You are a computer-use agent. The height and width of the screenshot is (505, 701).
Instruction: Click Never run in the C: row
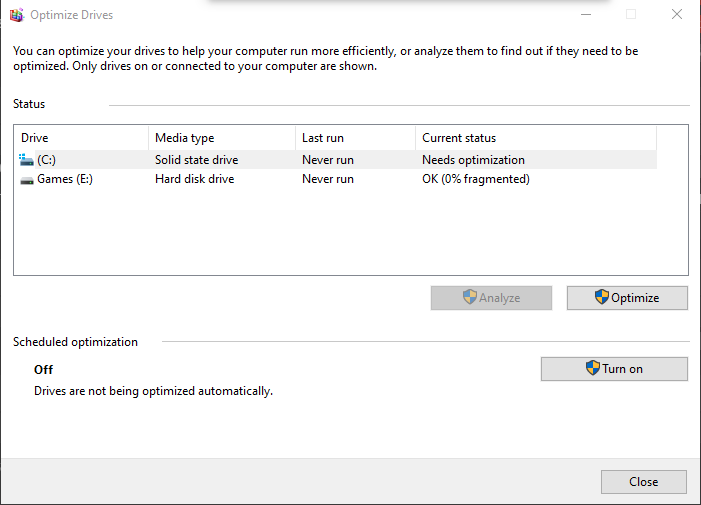tap(328, 160)
